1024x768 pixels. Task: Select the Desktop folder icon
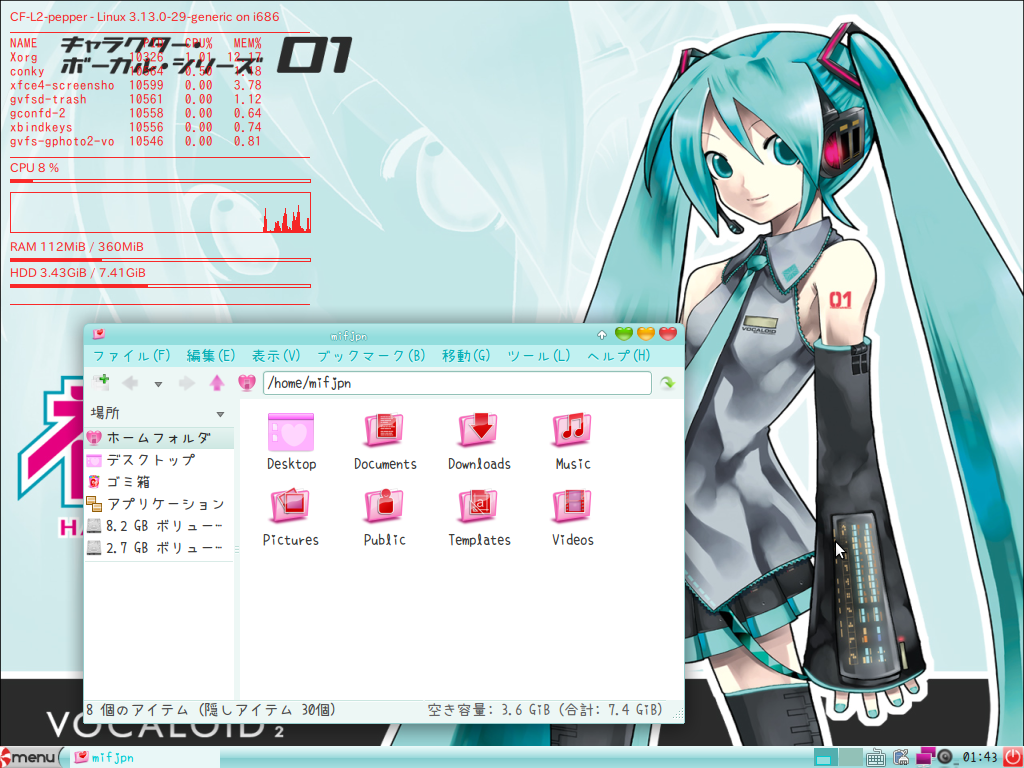tap(291, 432)
